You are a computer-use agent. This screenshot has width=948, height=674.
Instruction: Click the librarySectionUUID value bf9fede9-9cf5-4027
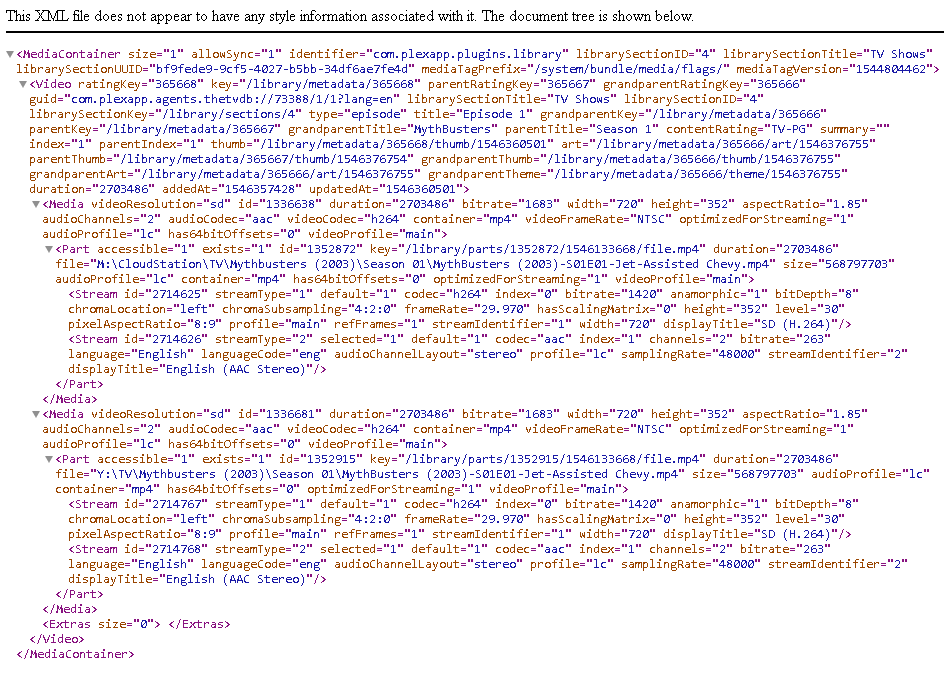281,69
